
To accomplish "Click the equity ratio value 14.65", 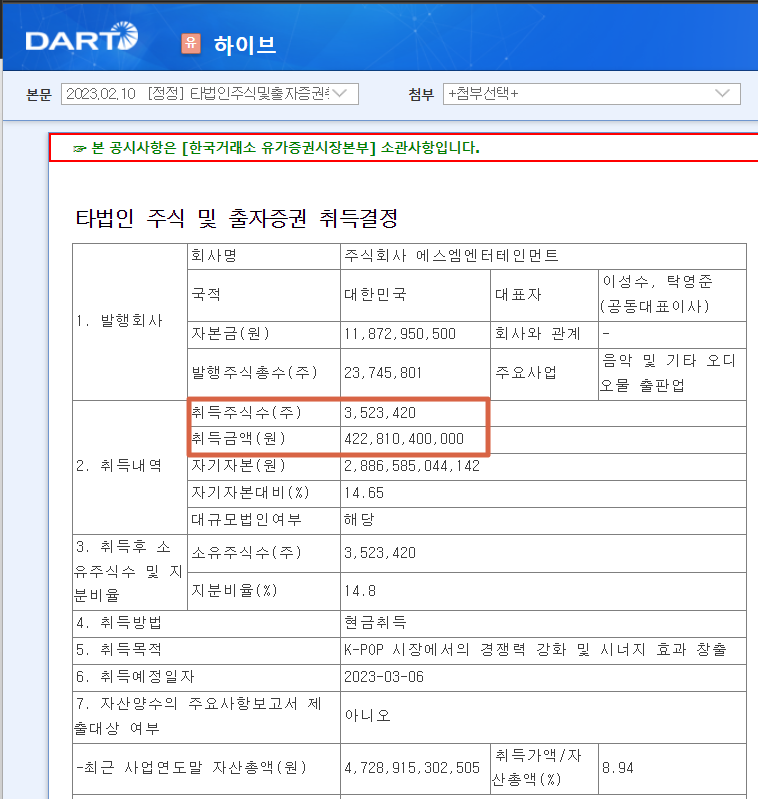I will 364,493.
